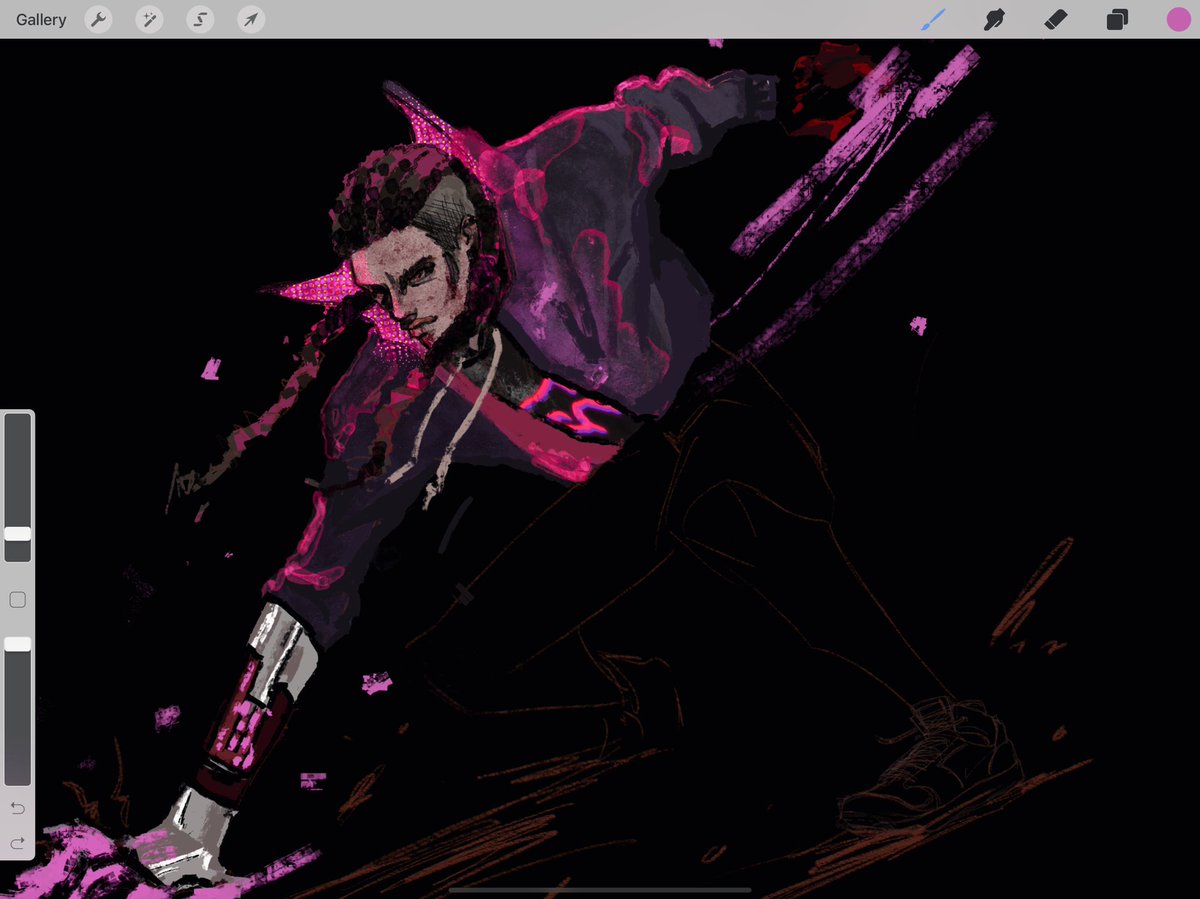
Task: Click the brush opacity slider handle
Action: pos(18,645)
